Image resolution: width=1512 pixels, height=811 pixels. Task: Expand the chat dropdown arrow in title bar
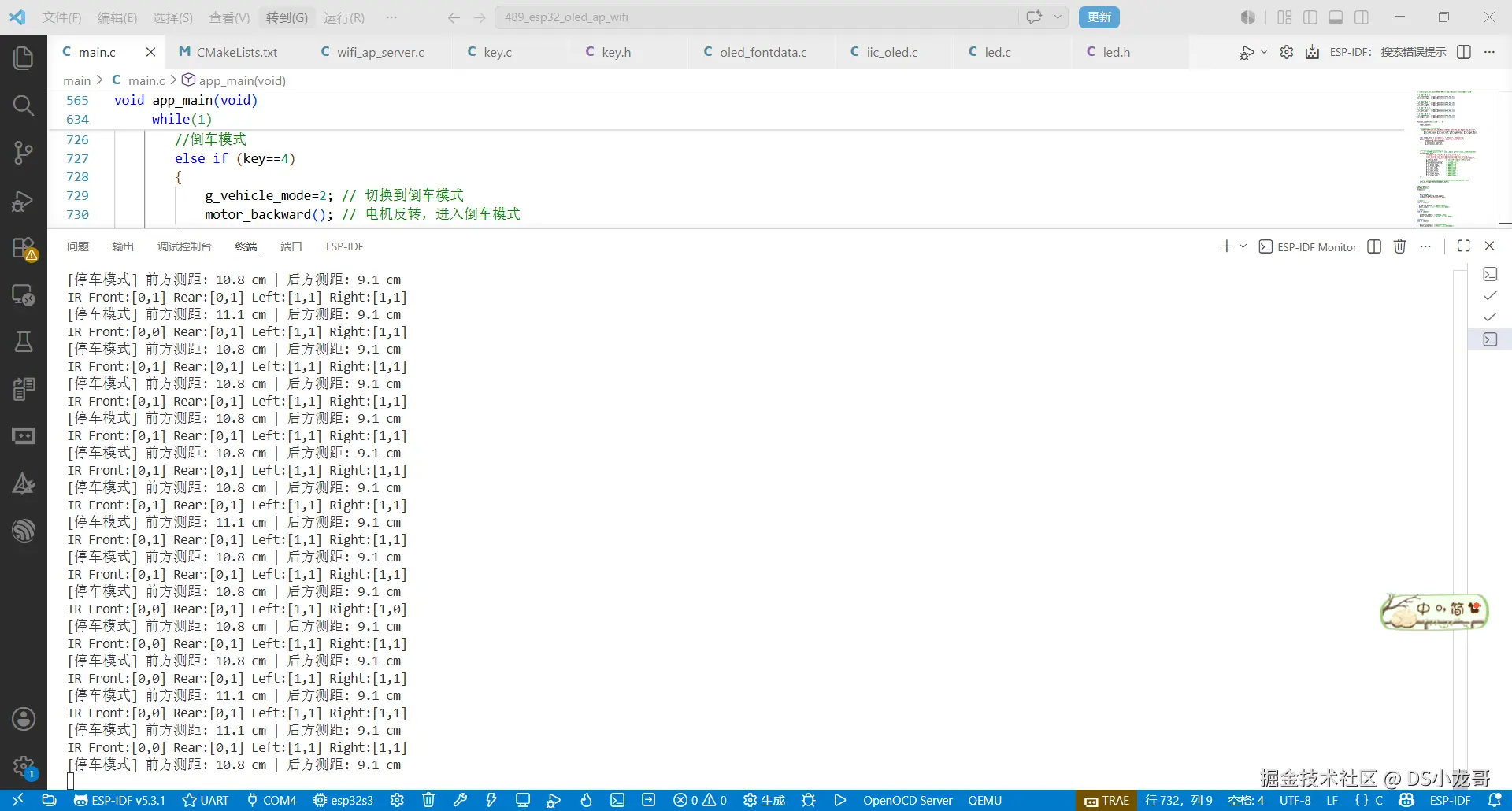[1058, 17]
